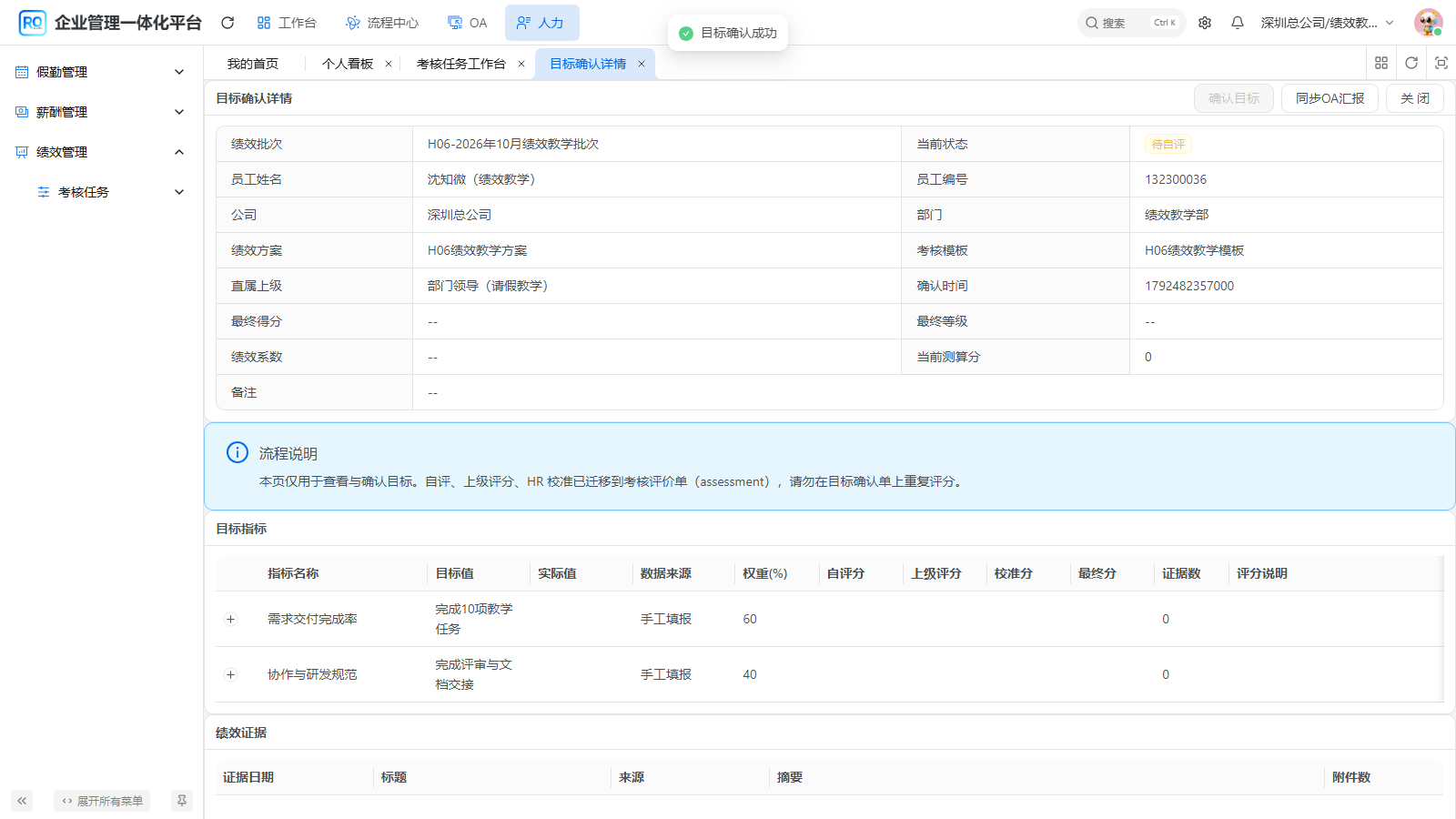Close the 个人看板 tab
Viewport: 1456px width, 819px height.
(389, 64)
